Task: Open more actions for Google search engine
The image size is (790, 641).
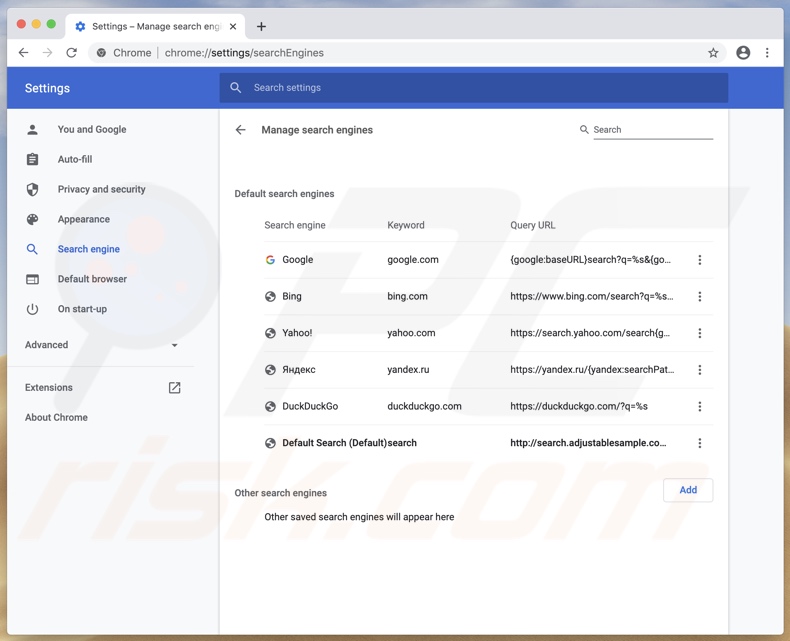Action: 699,260
